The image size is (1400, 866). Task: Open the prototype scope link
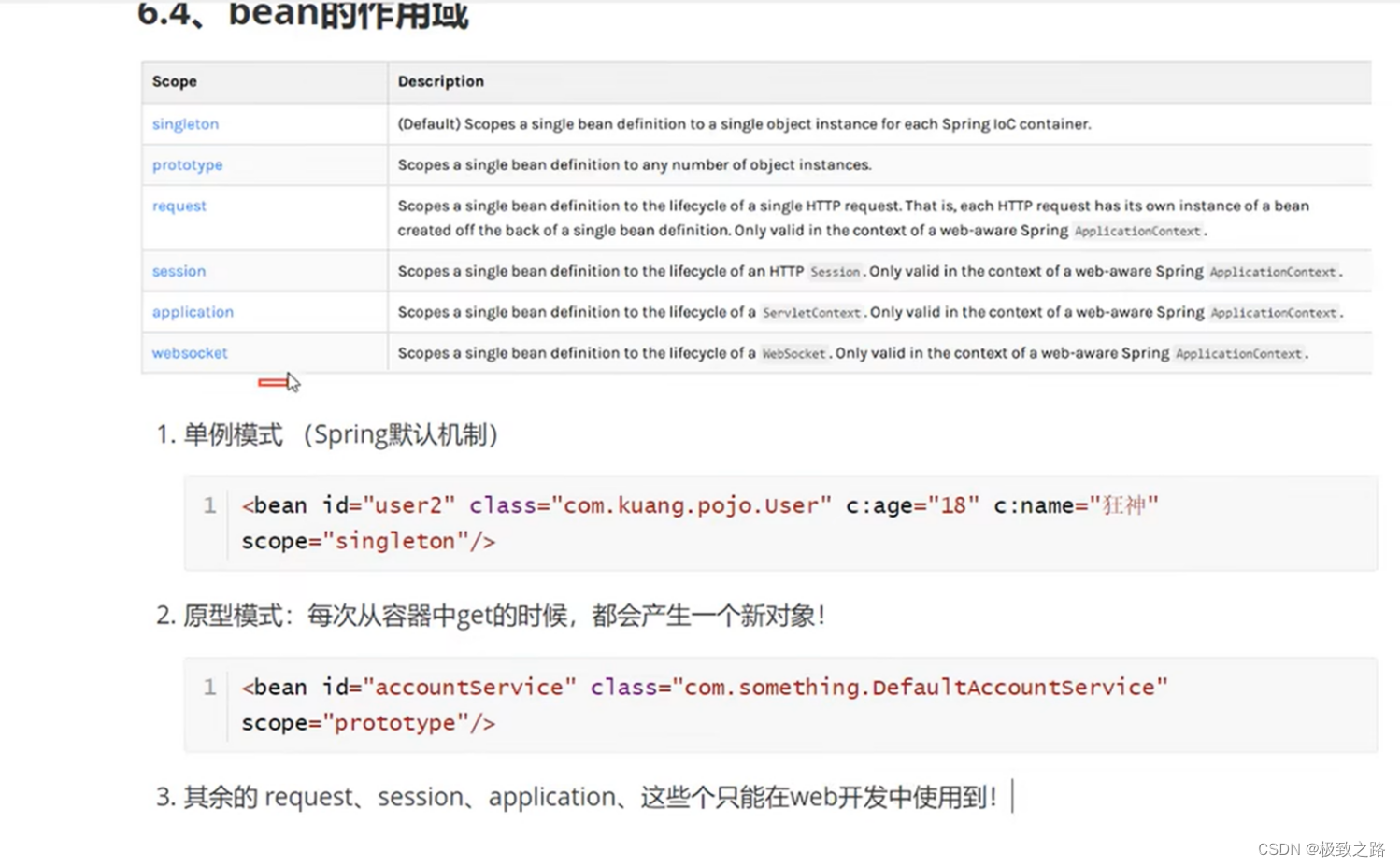[187, 165]
